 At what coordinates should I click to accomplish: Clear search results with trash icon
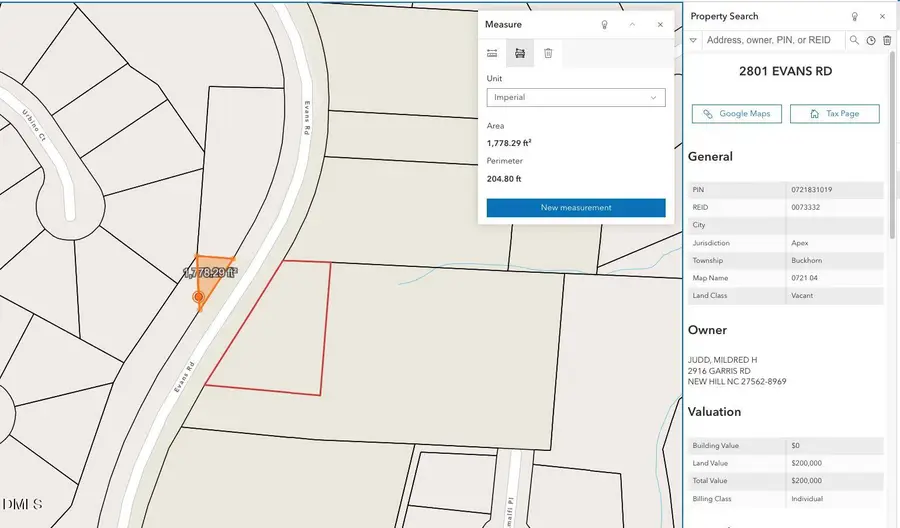click(886, 41)
